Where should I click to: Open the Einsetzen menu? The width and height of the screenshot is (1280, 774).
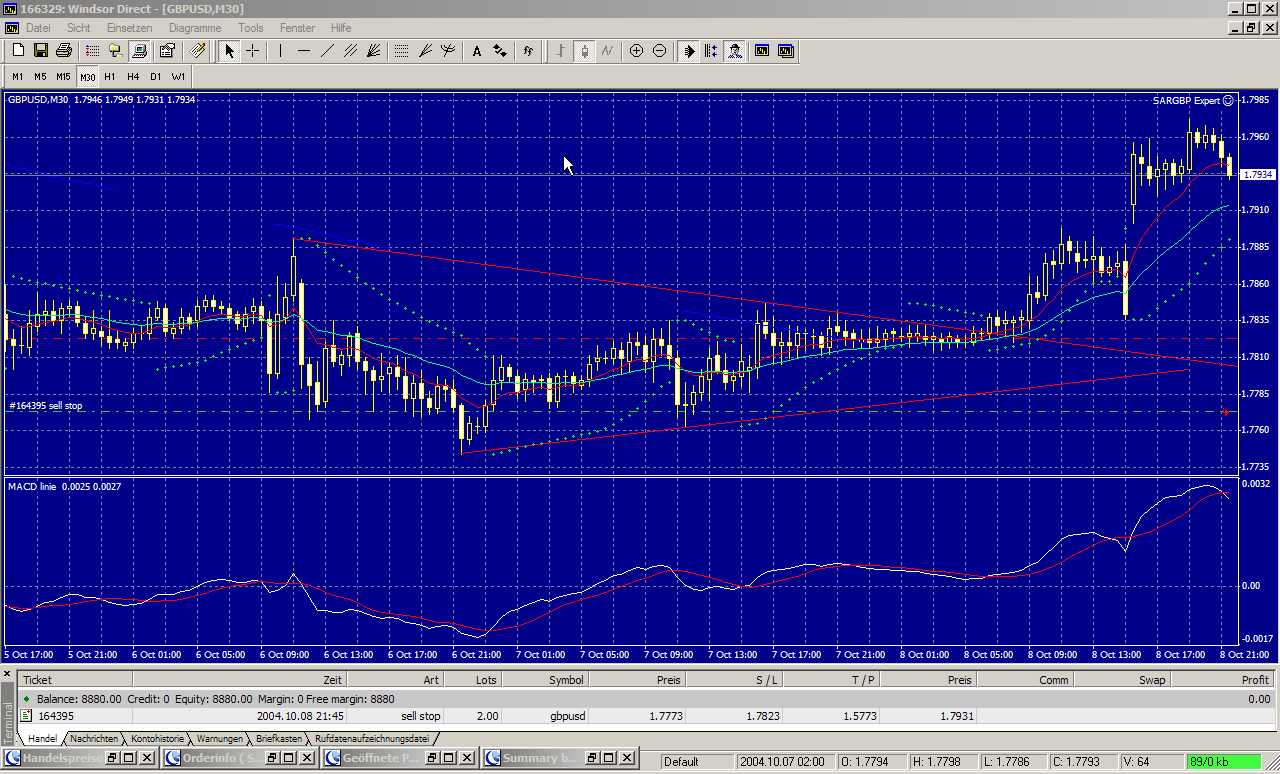click(130, 28)
